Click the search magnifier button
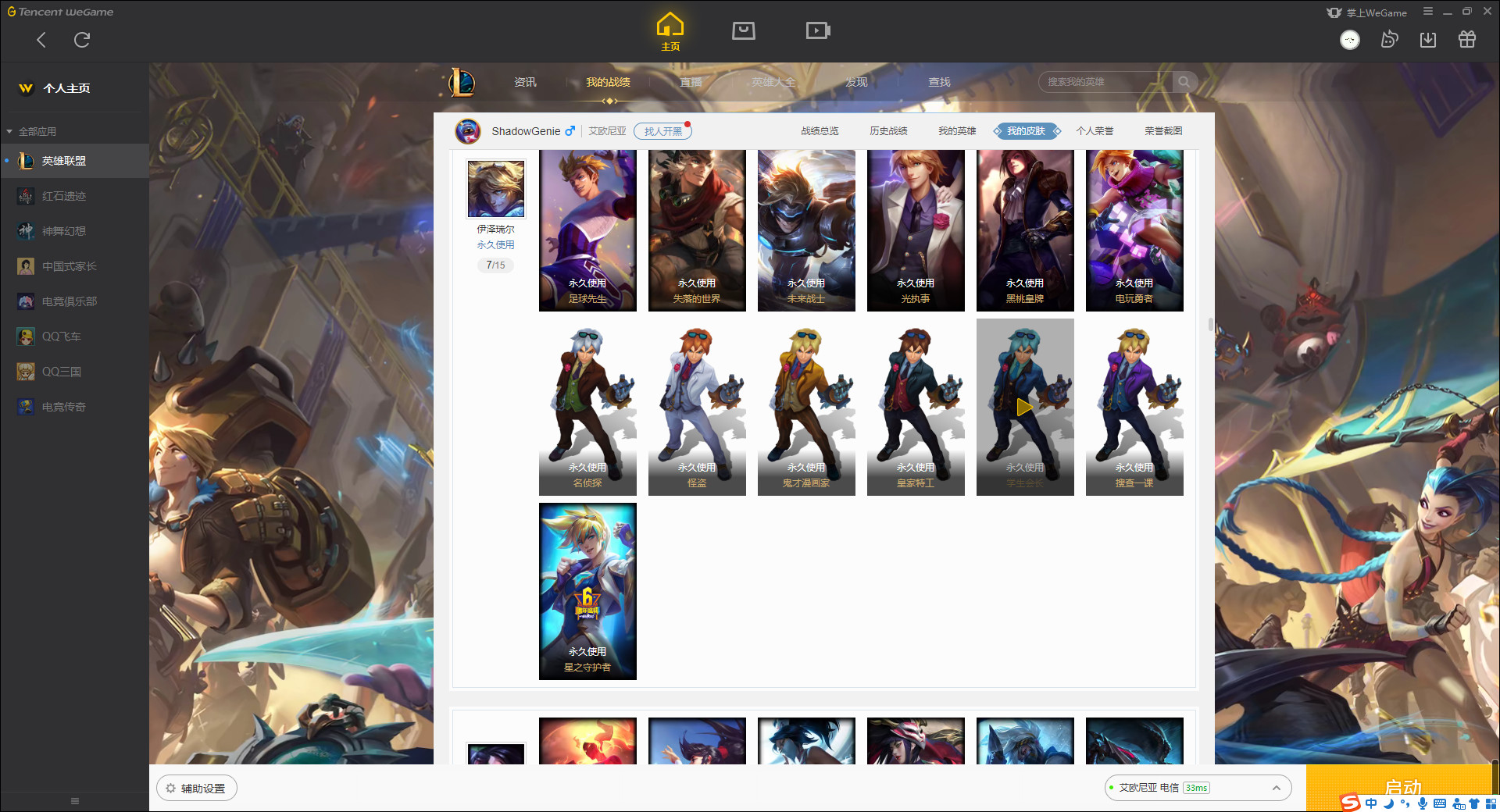1500x812 pixels. click(1184, 82)
